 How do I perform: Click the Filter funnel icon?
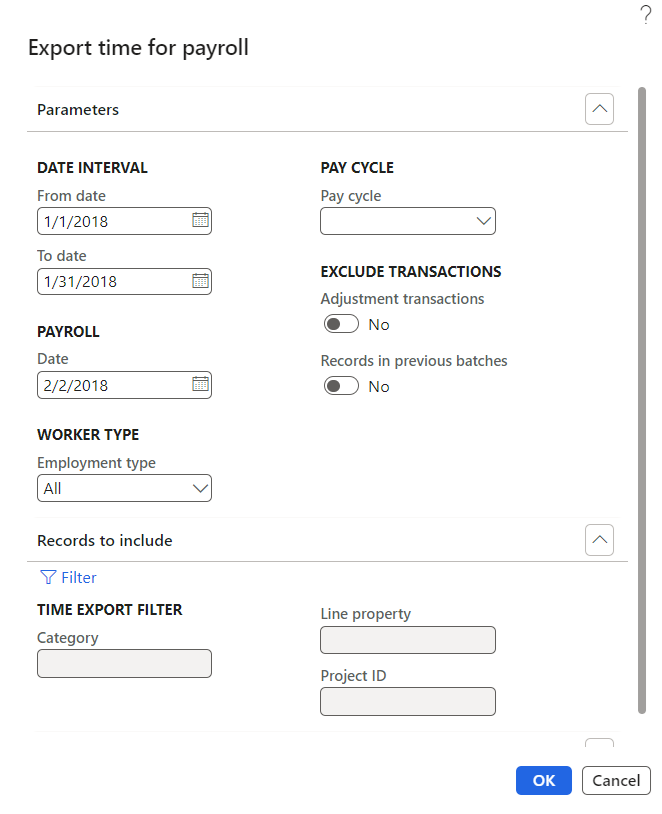point(48,577)
